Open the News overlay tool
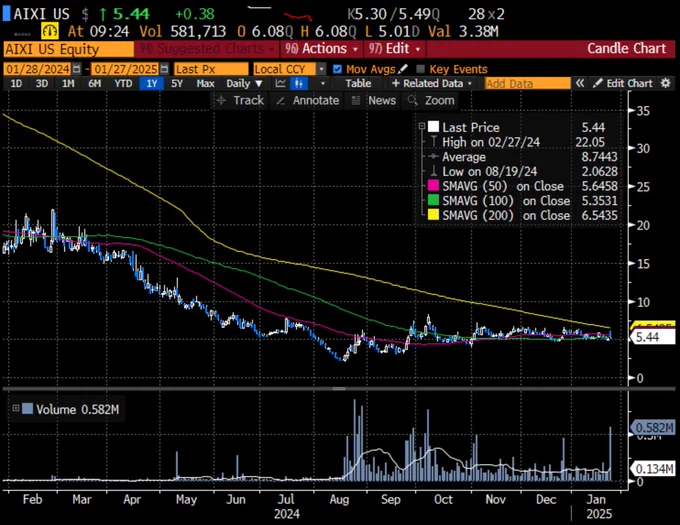Image resolution: width=680 pixels, height=525 pixels. (373, 101)
